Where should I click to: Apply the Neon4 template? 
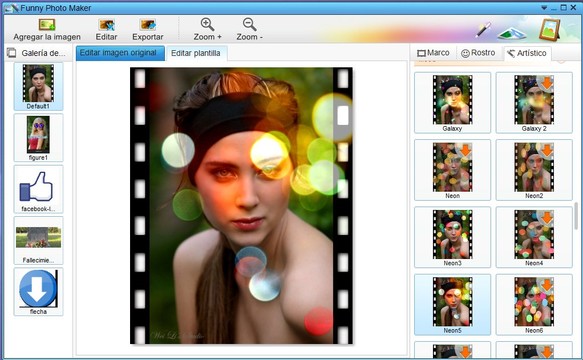tap(534, 237)
